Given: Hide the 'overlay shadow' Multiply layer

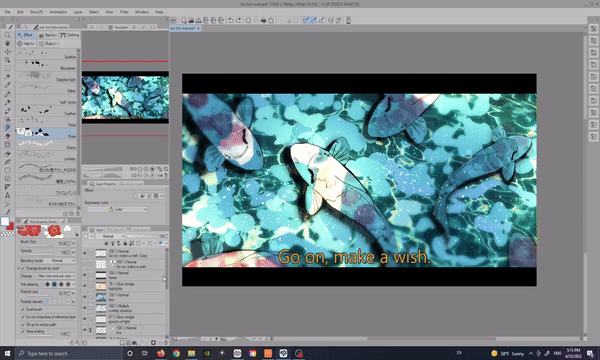Looking at the screenshot, I should click(85, 308).
